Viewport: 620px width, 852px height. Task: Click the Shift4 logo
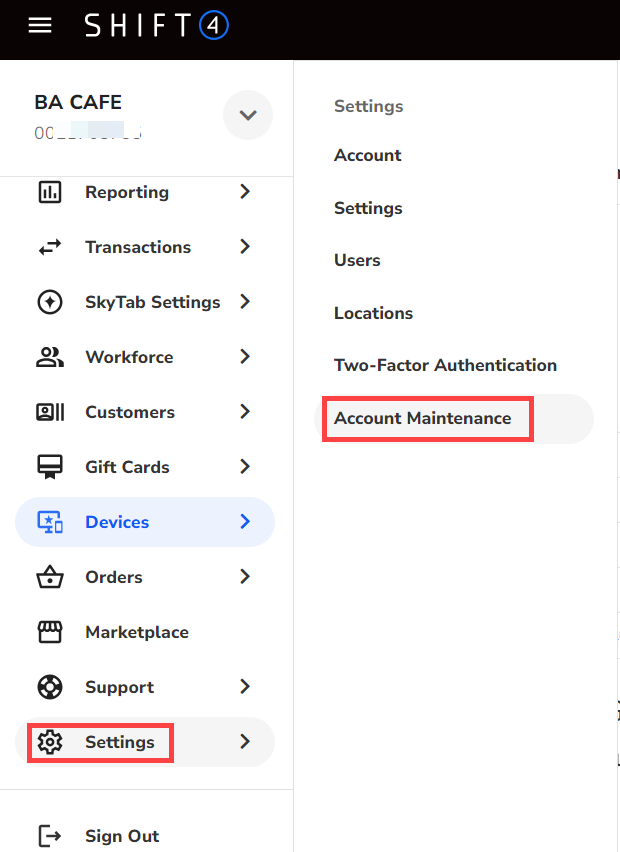(157, 25)
